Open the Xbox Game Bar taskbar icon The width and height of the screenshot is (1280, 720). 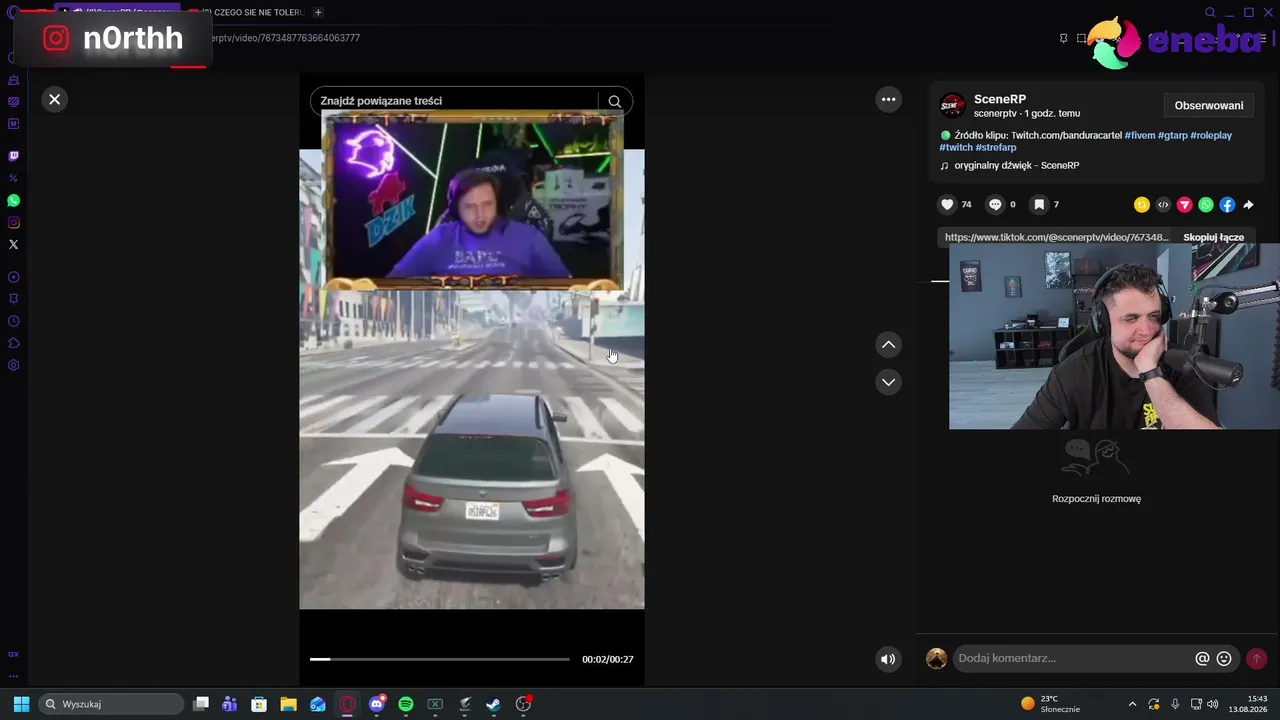tap(435, 704)
